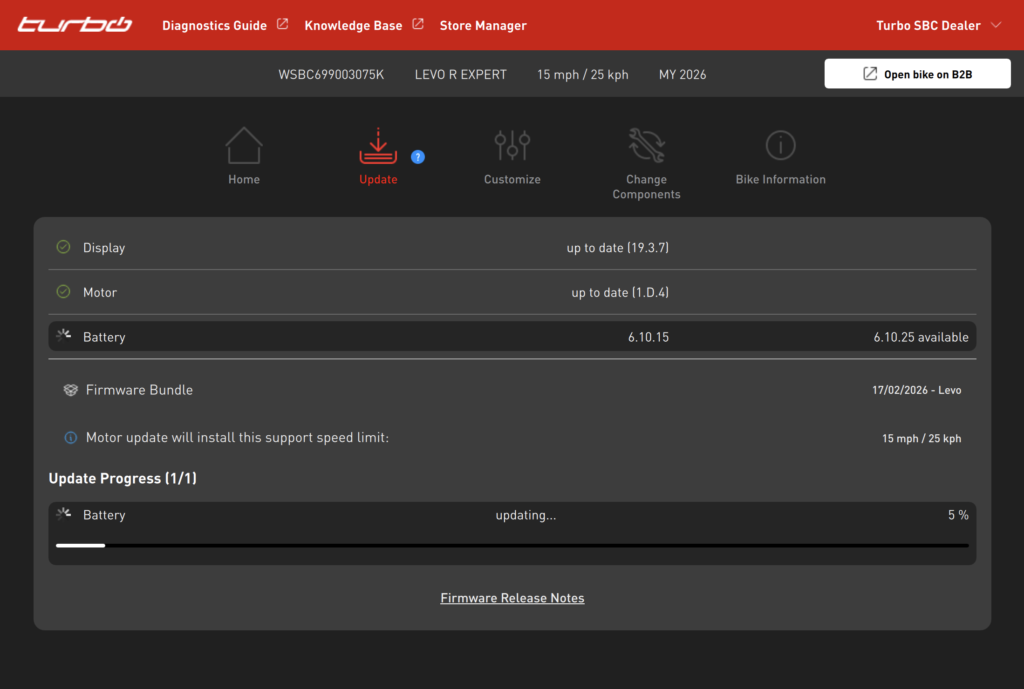
Task: Open Change Components wrench icon
Action: click(646, 146)
